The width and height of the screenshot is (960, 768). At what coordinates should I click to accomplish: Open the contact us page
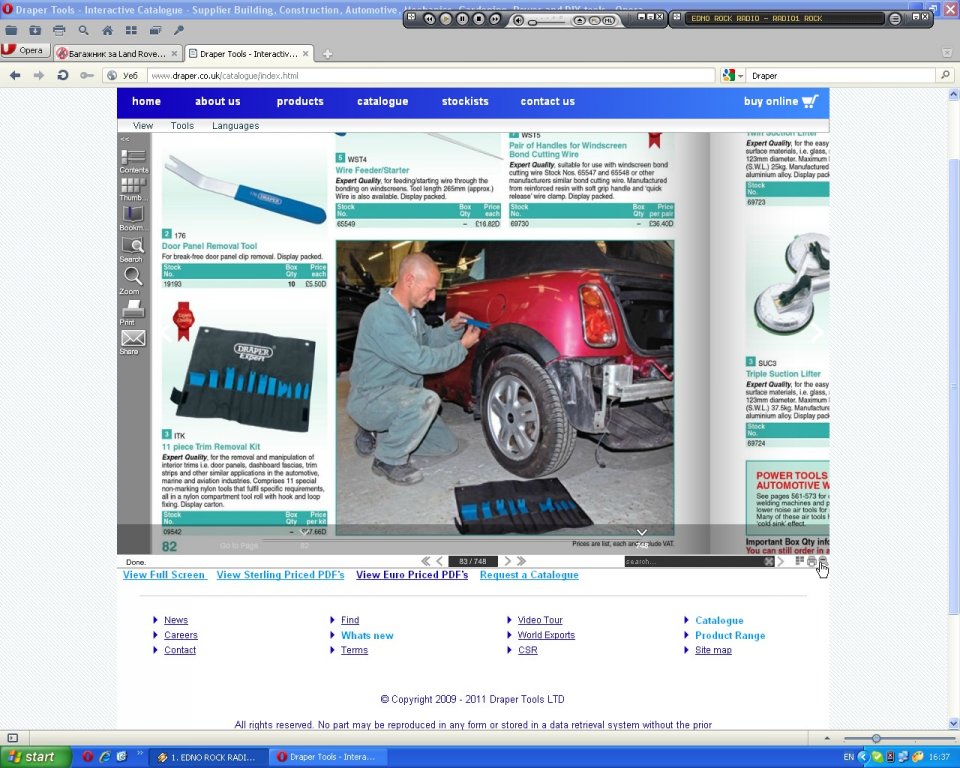[x=548, y=102]
